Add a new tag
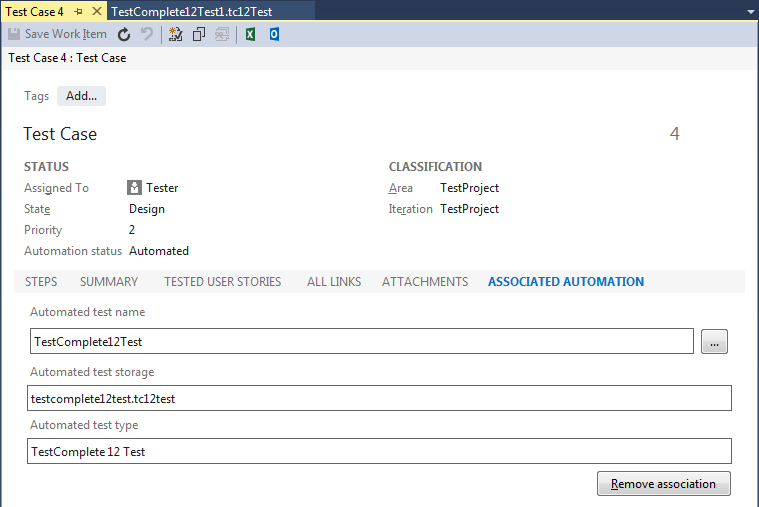Screen dimensions: 759x507 tap(81, 96)
